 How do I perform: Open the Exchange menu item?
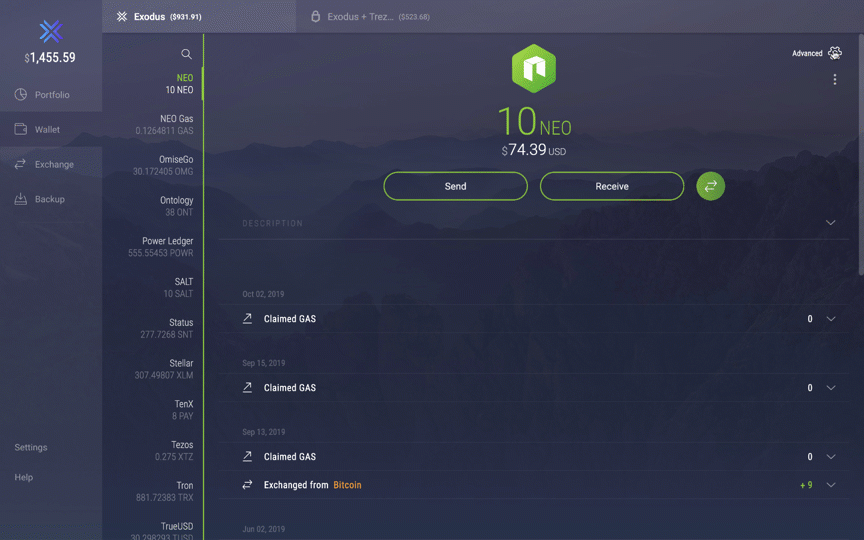(51, 164)
